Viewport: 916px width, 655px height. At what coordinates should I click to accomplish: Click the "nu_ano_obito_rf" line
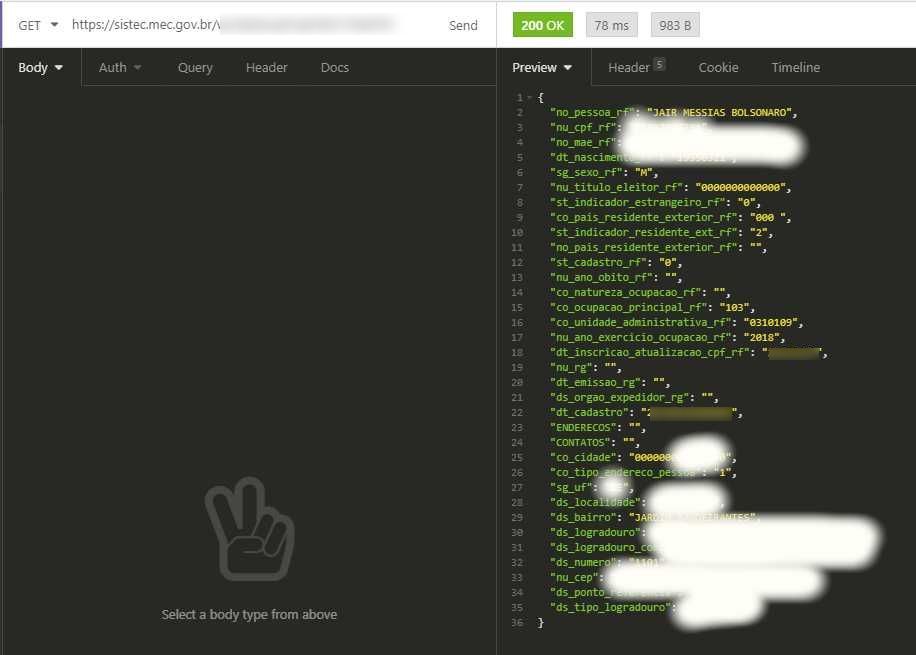tap(616, 277)
